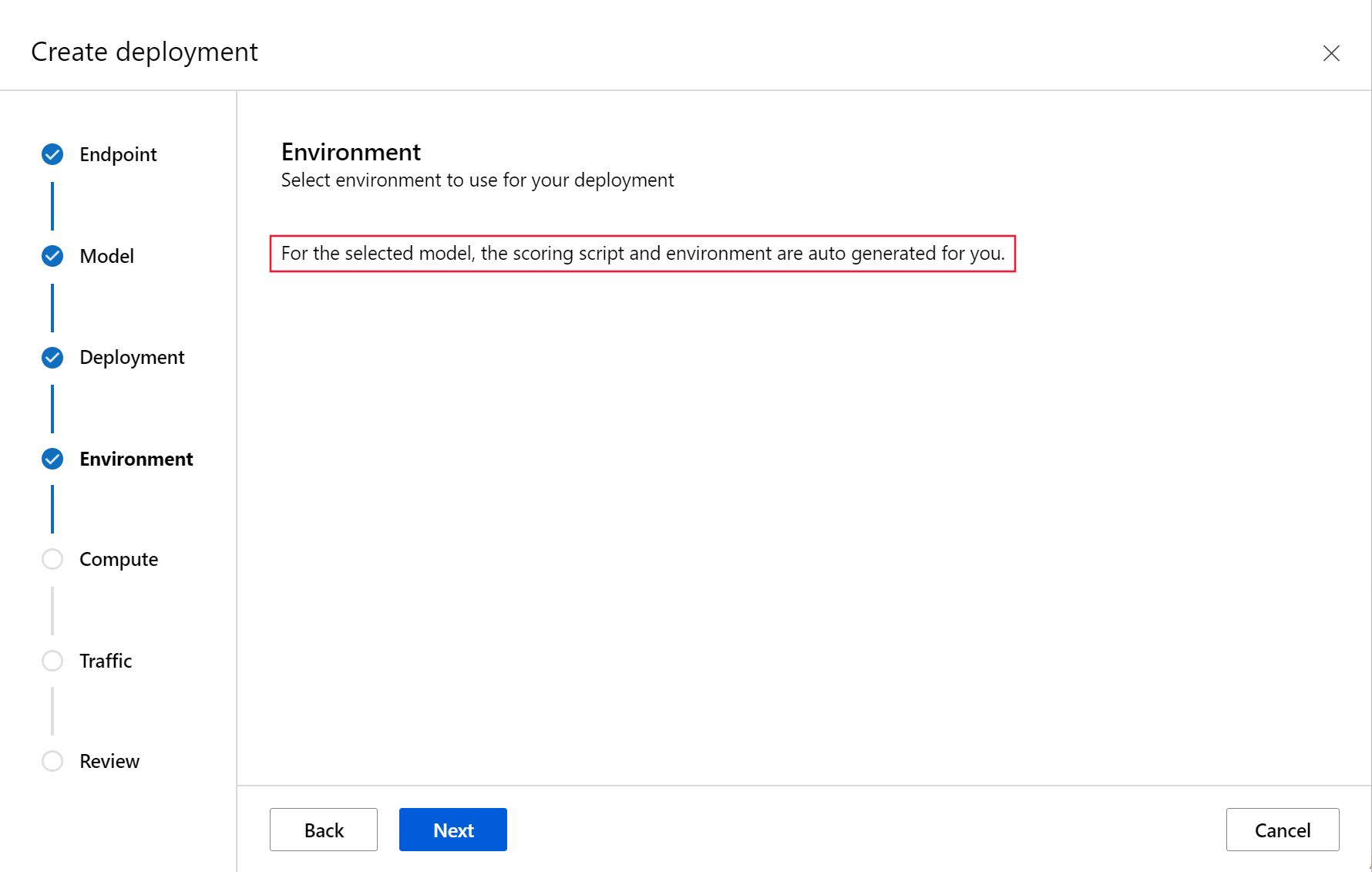Open the Review step label
The image size is (1372, 872).
(109, 761)
